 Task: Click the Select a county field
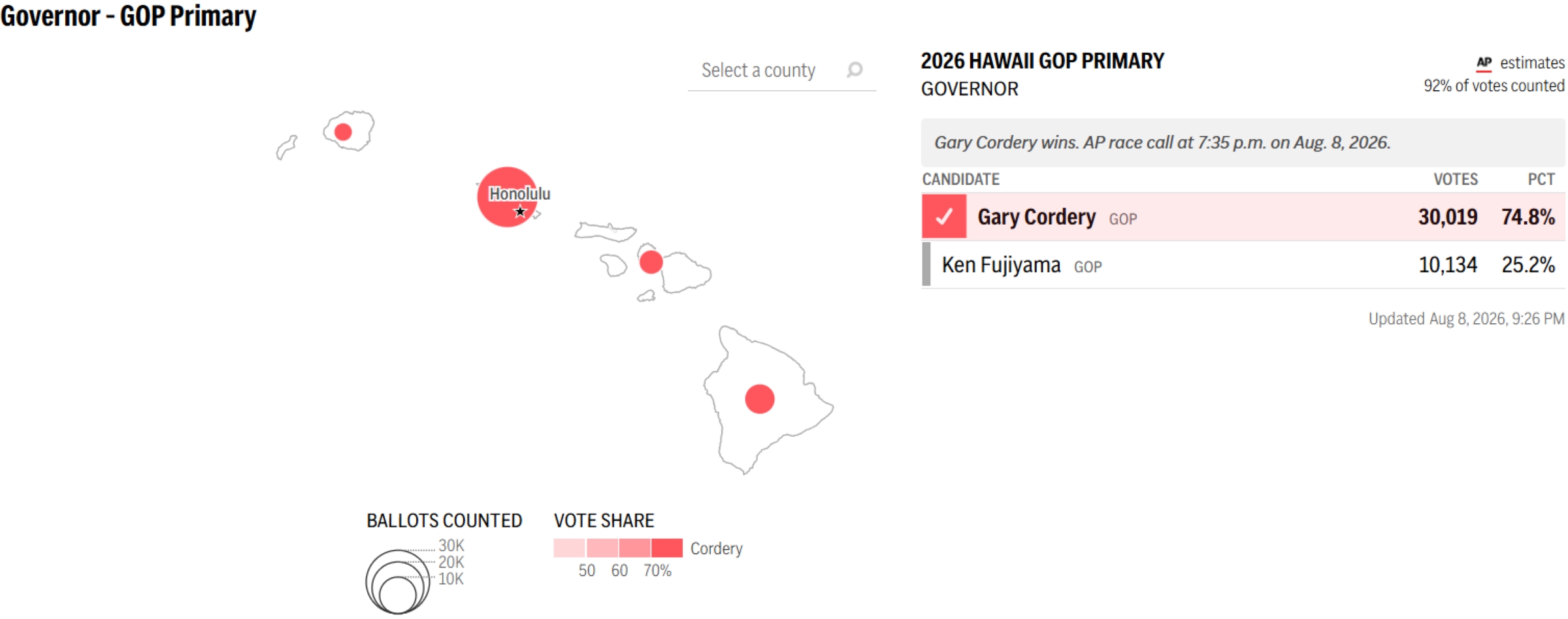point(781,71)
